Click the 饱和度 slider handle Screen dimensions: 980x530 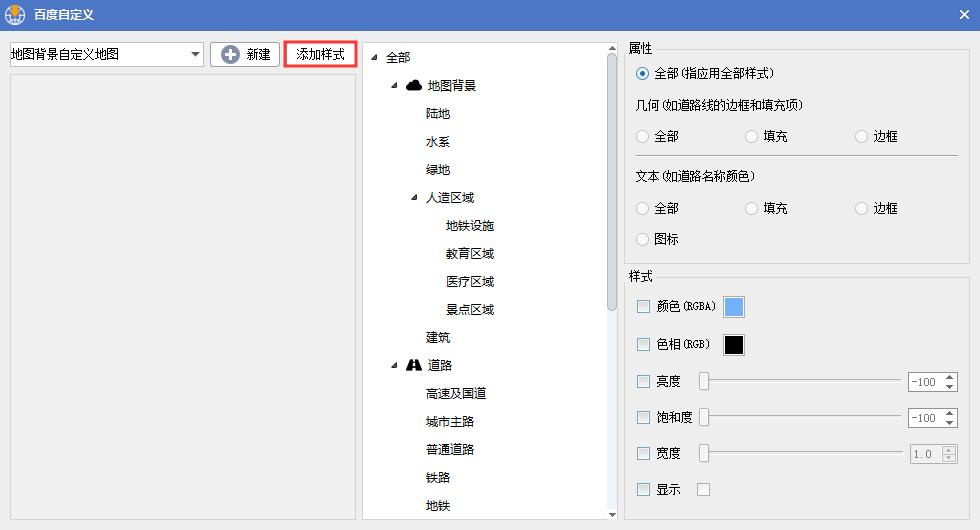704,417
